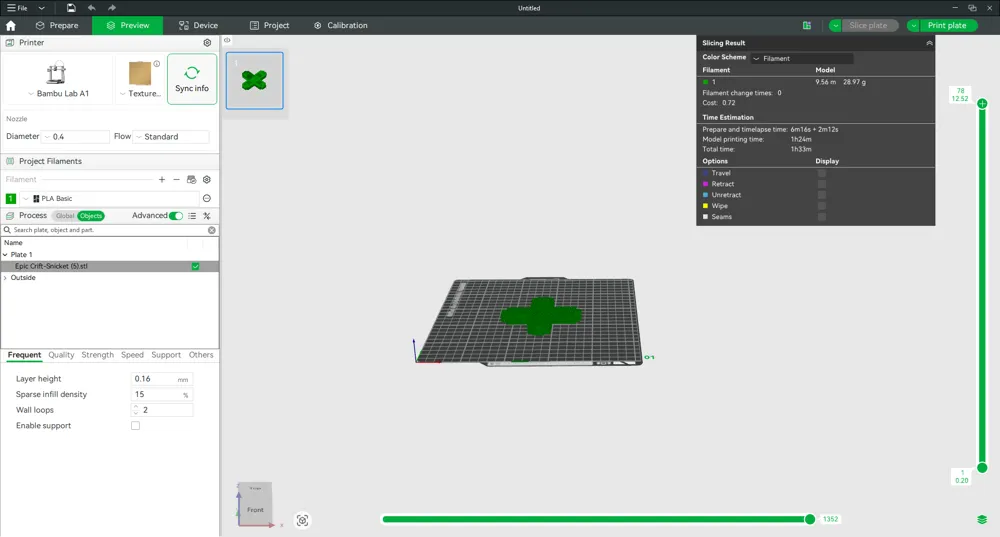Toggle eye icon above plate thumbnail

tap(227, 40)
